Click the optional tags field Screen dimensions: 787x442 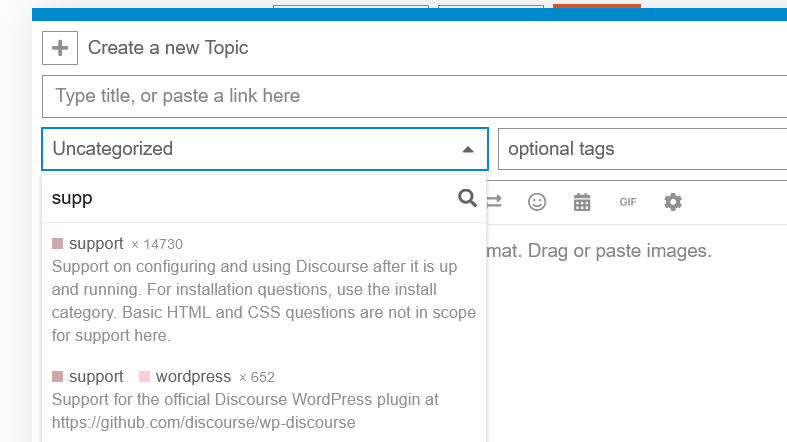click(642, 149)
